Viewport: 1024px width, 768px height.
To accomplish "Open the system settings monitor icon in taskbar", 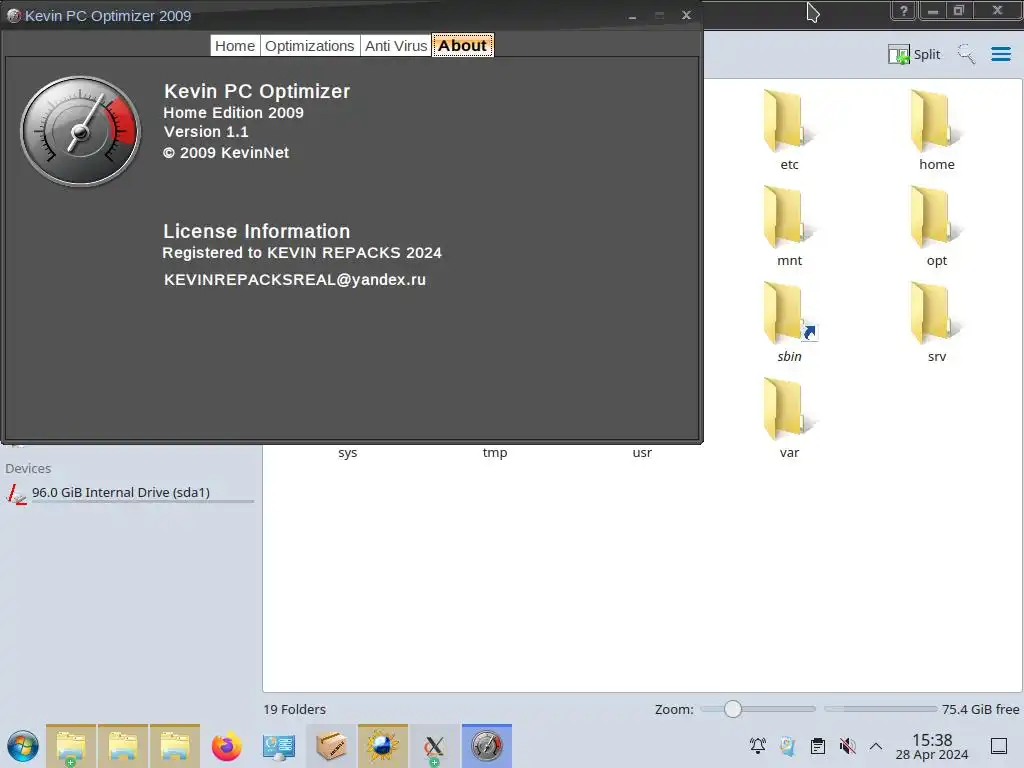I will click(x=279, y=746).
